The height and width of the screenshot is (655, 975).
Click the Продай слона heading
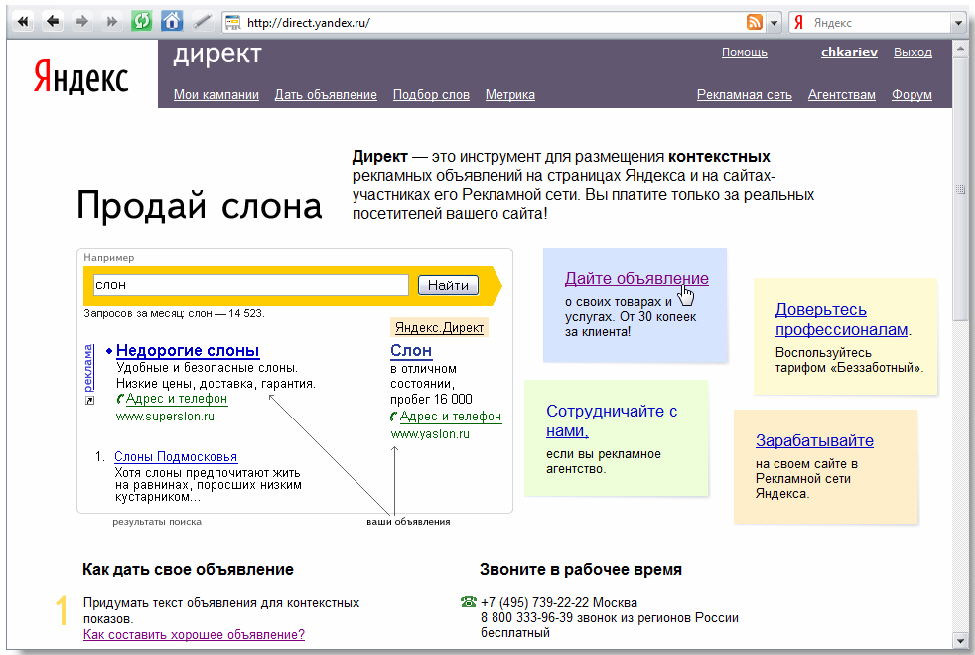[x=199, y=205]
